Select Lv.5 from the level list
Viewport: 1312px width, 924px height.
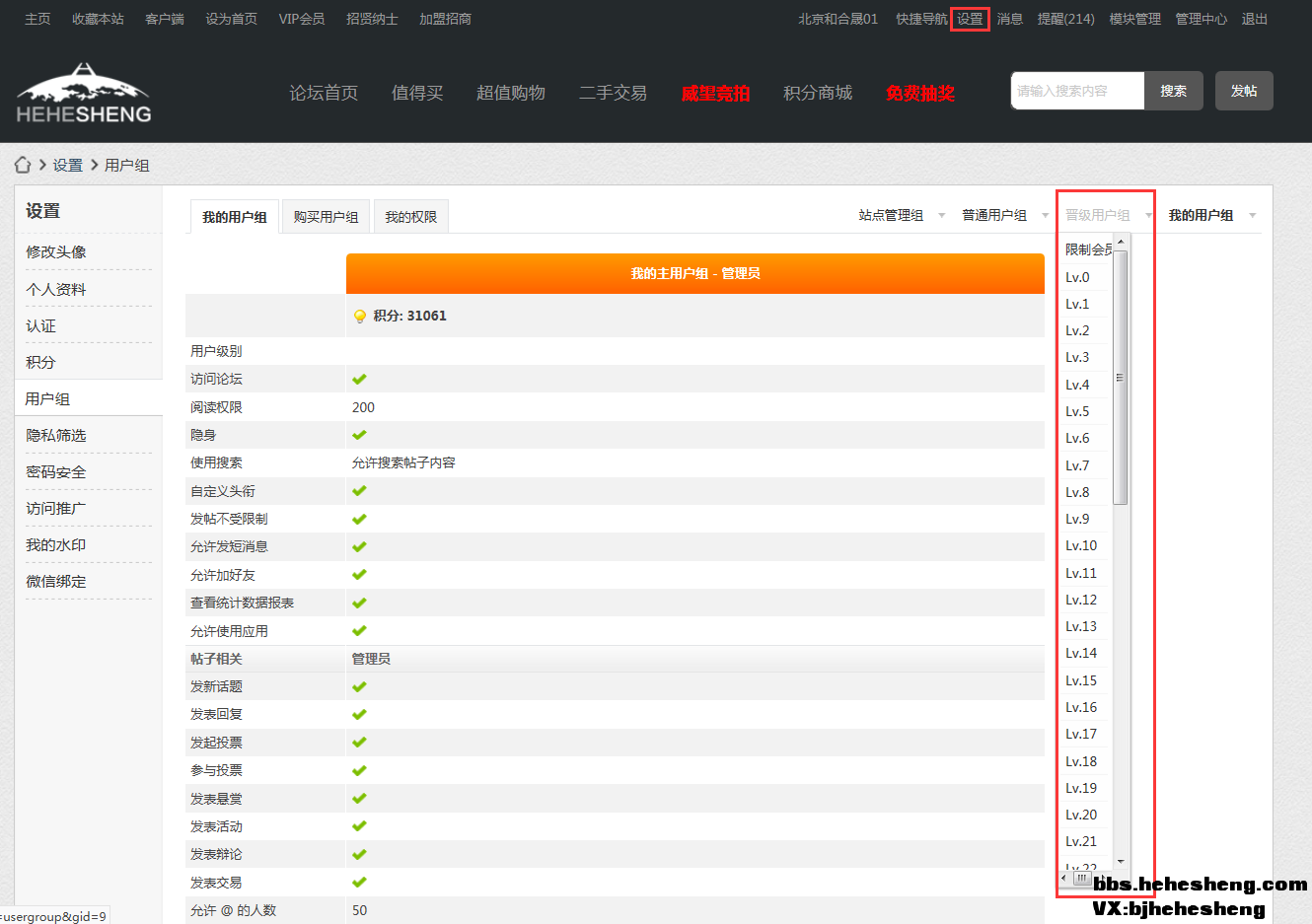(x=1077, y=411)
